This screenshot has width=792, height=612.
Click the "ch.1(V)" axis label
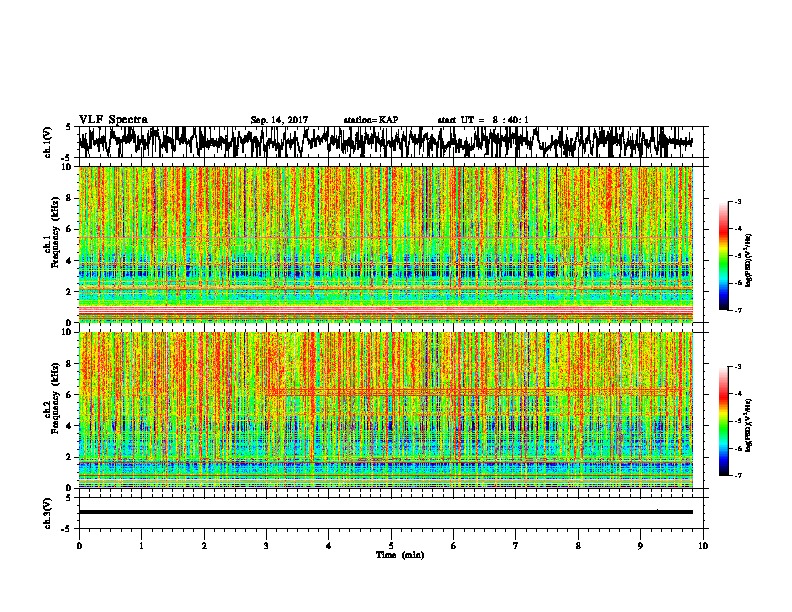pos(48,142)
